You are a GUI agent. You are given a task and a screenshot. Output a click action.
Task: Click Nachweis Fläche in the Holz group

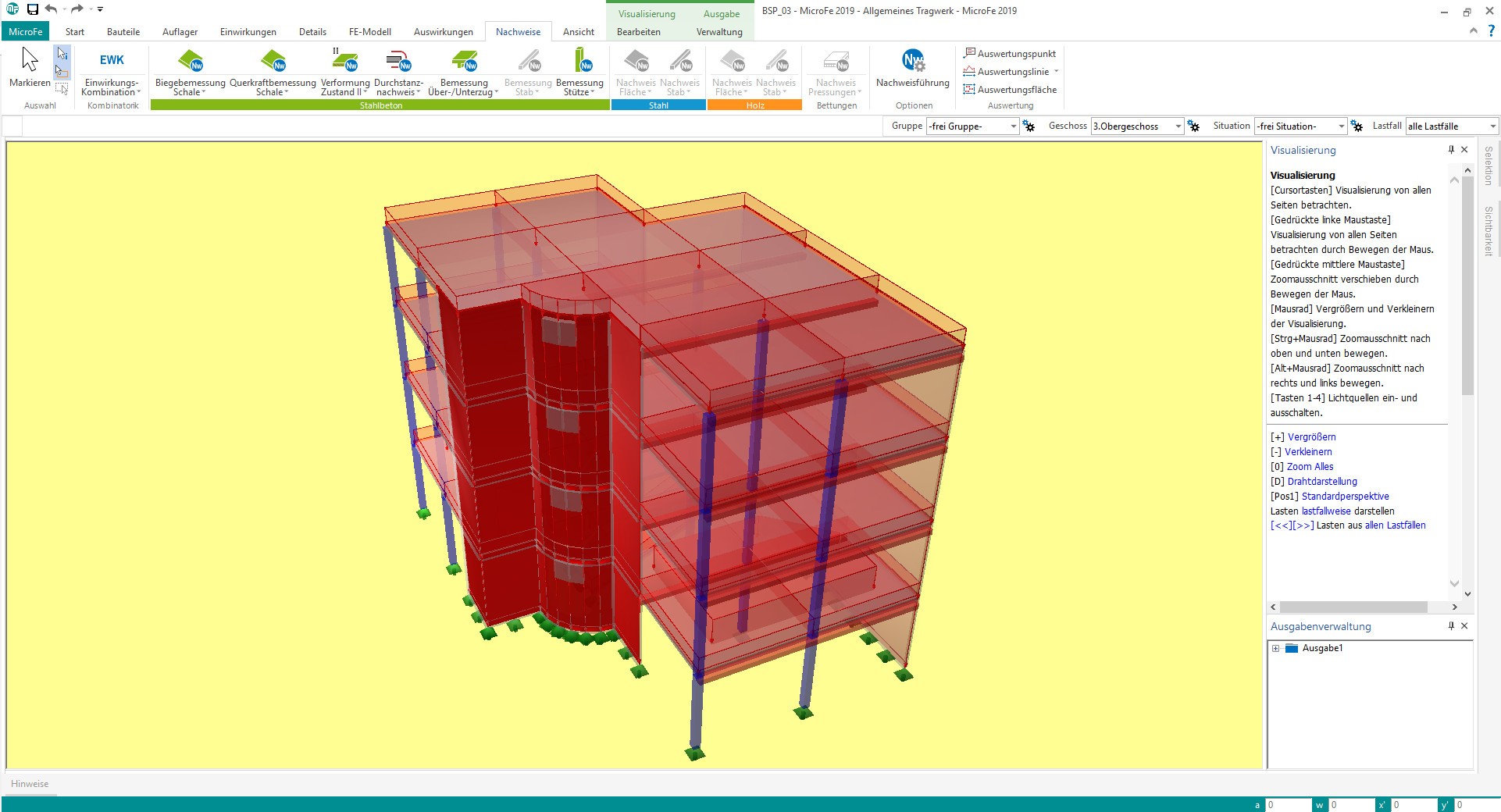click(x=732, y=72)
